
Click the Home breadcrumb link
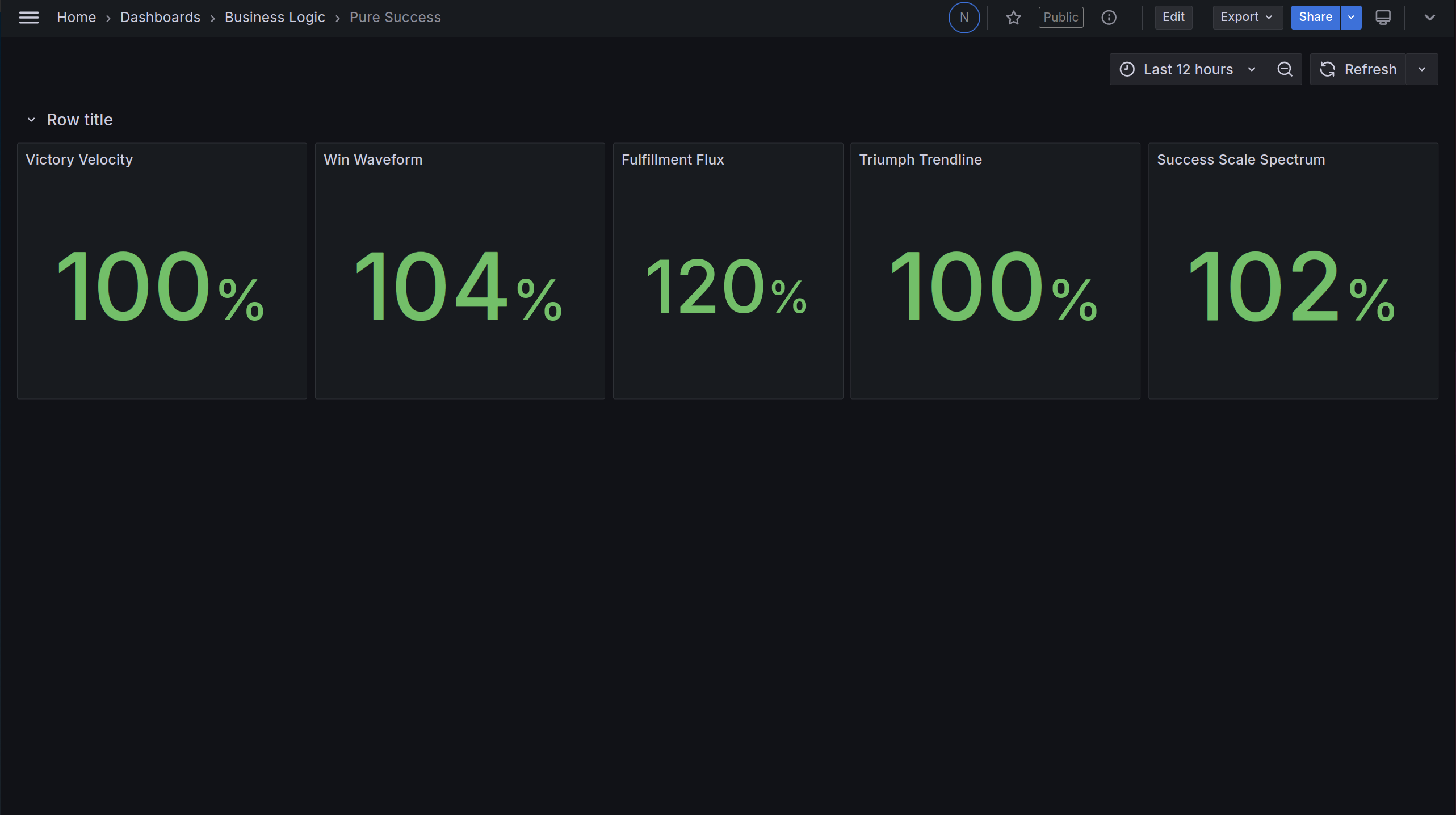(x=76, y=18)
